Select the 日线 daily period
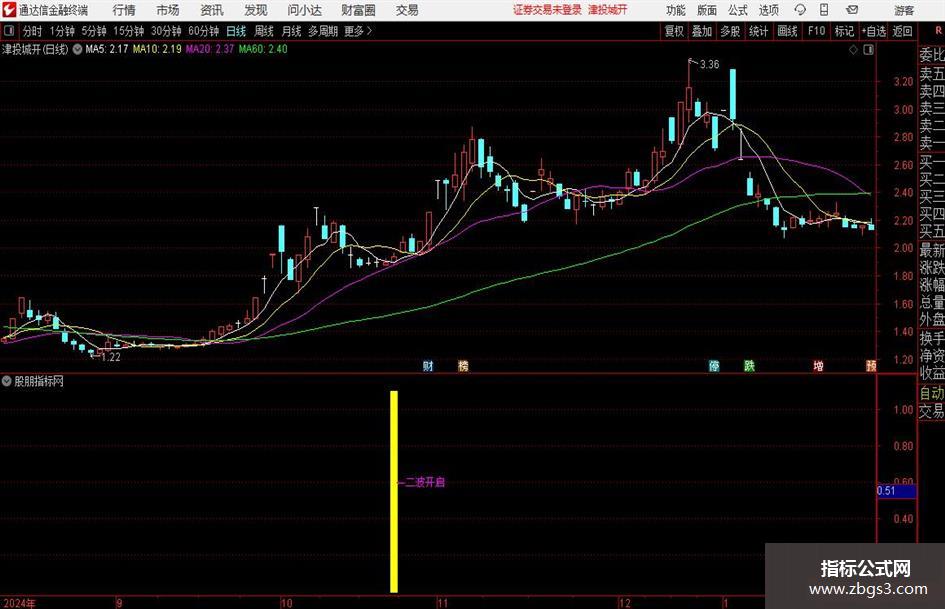945x609 pixels. coord(236,31)
